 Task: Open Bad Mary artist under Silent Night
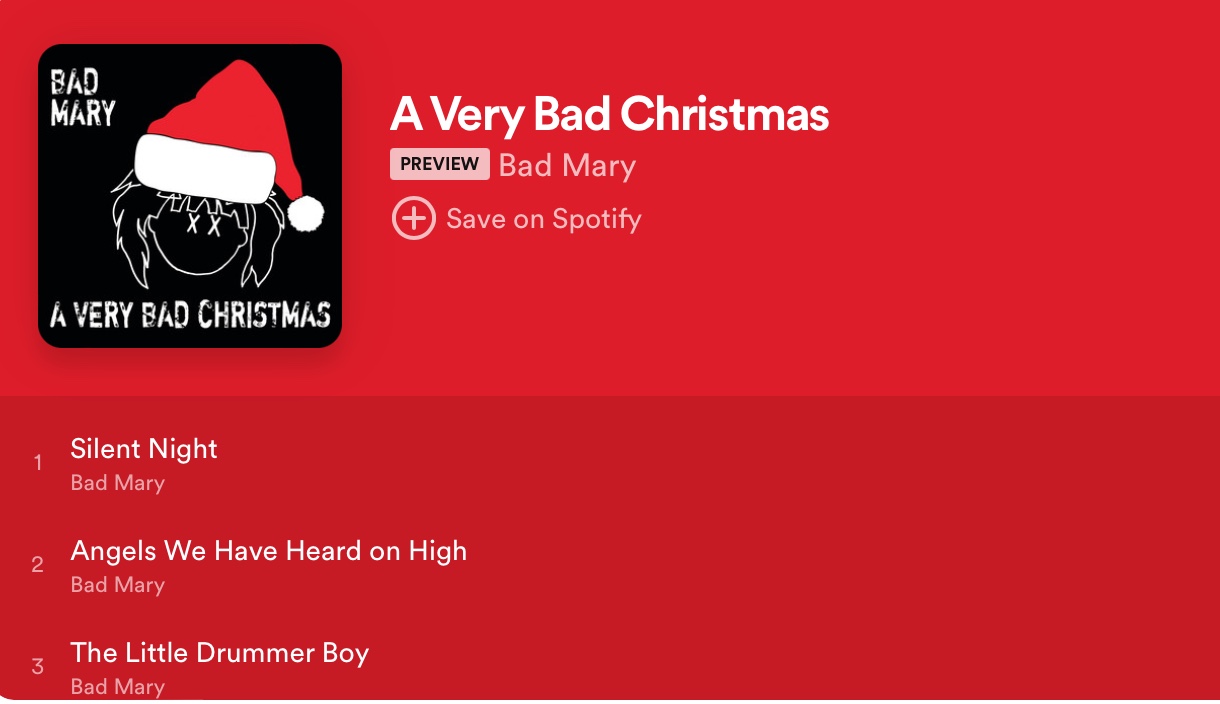pos(117,483)
